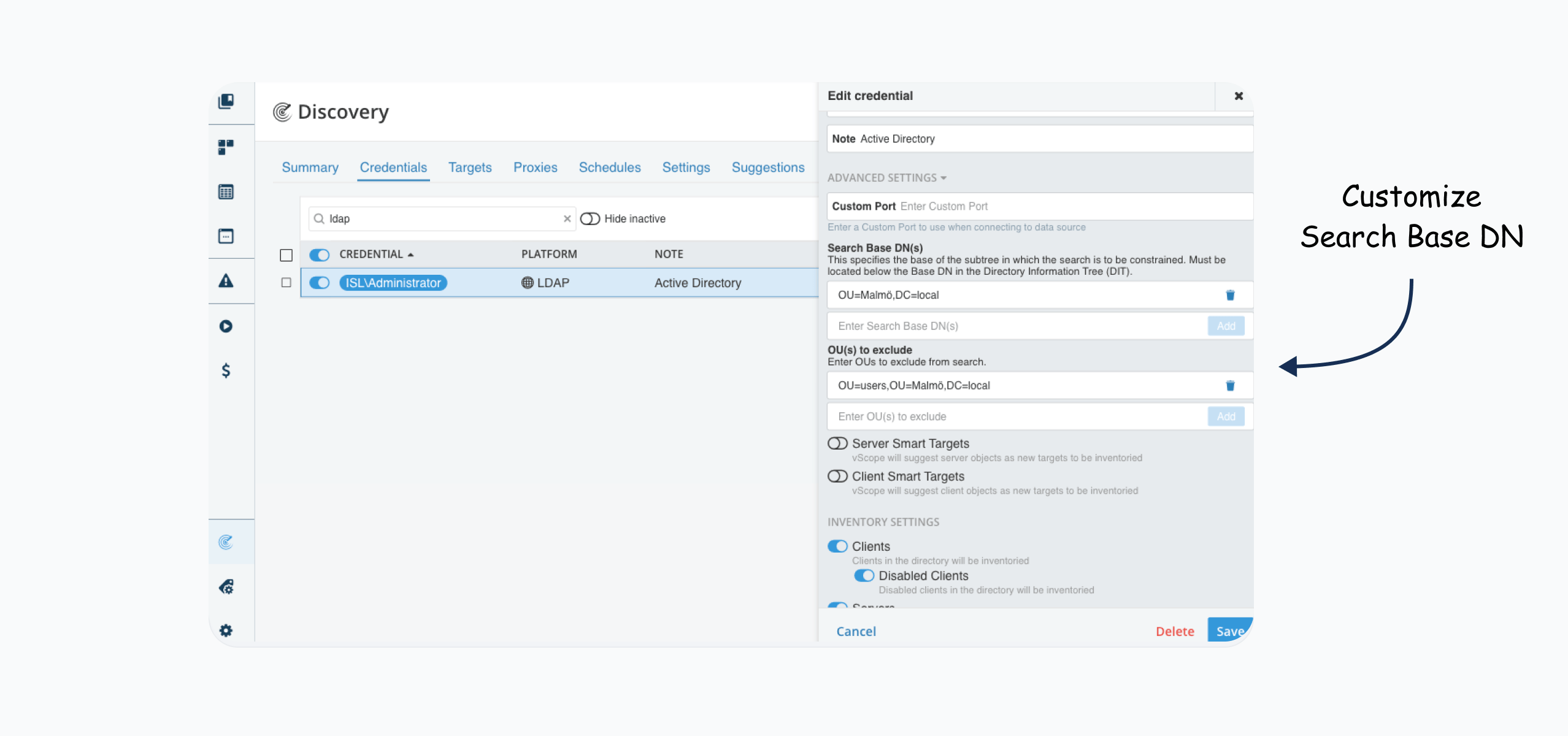Open the play circle icon in the sidebar
This screenshot has width=1568, height=736.
tap(226, 326)
